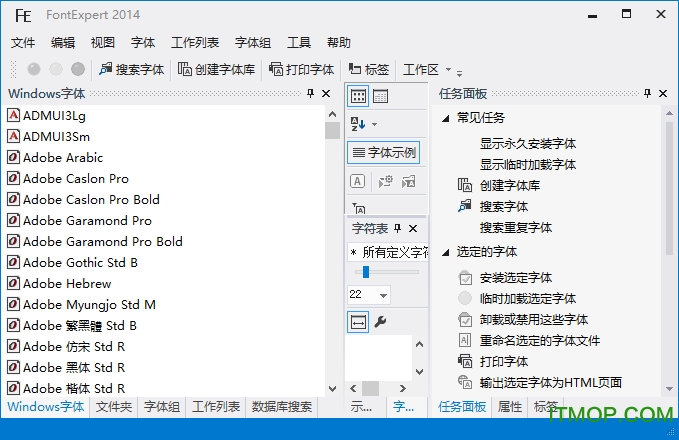The image size is (679, 440).
Task: Pin the 任务面板 panel
Action: point(647,93)
